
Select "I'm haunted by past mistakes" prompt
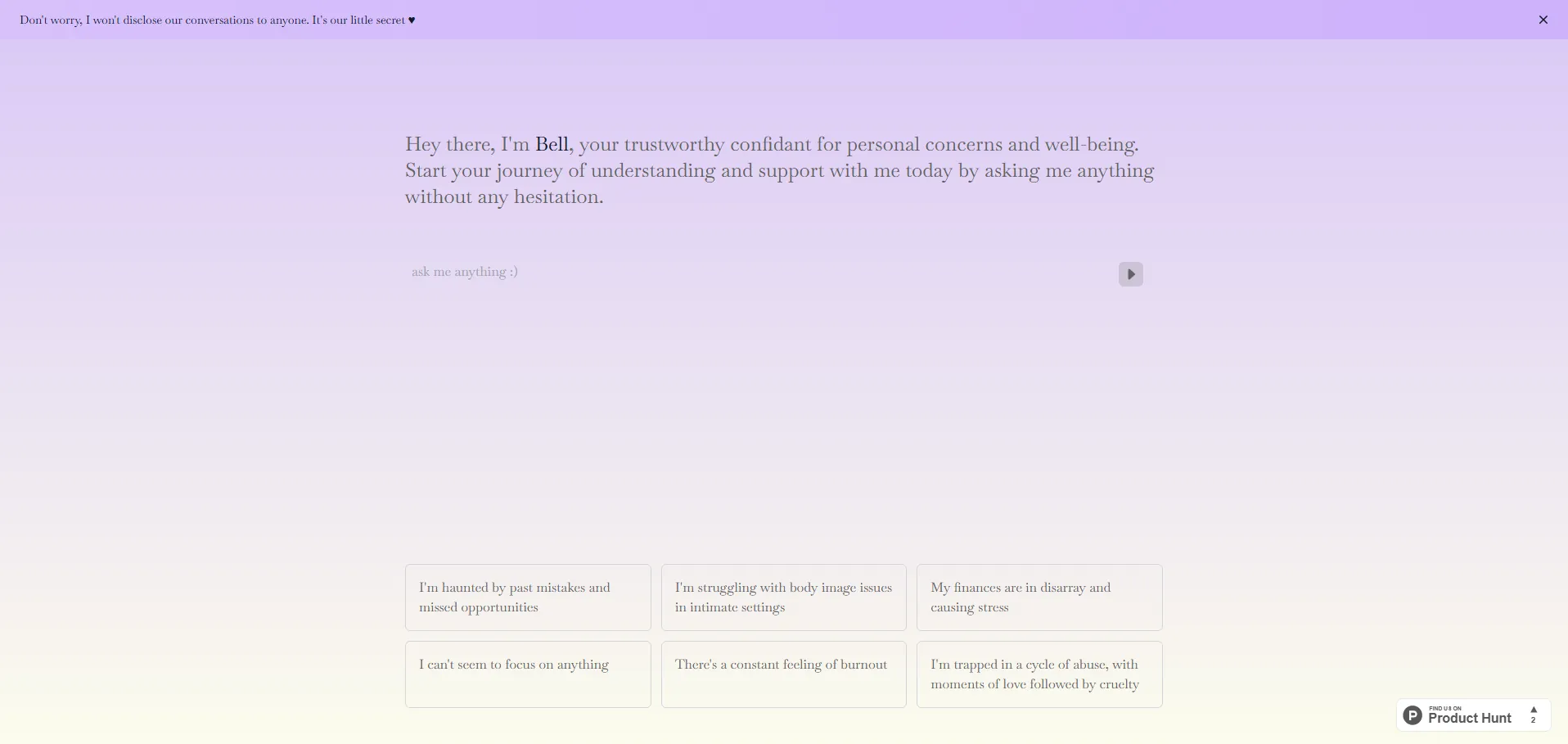(528, 597)
